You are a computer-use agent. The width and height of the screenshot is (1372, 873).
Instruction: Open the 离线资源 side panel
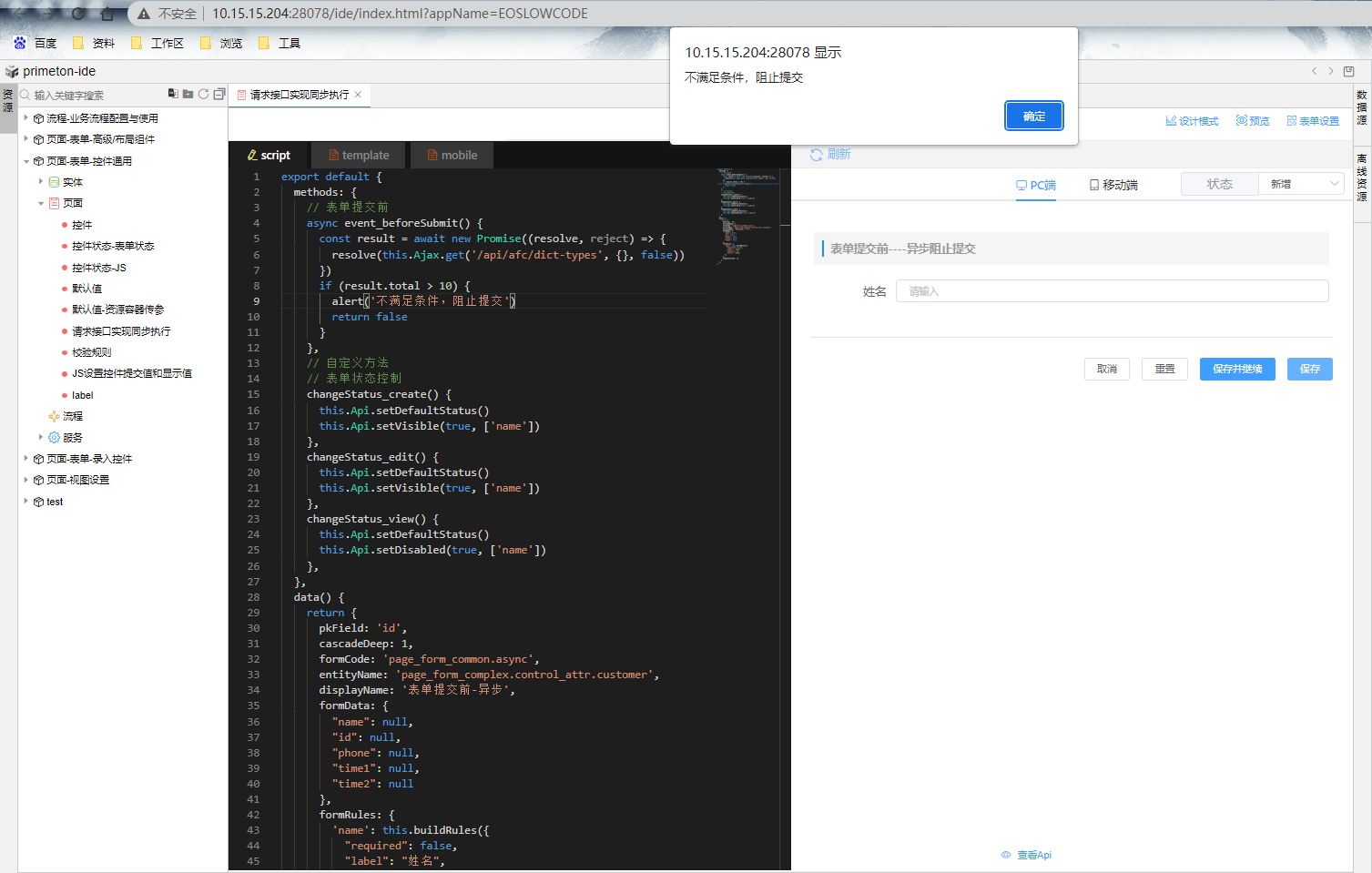[1362, 178]
